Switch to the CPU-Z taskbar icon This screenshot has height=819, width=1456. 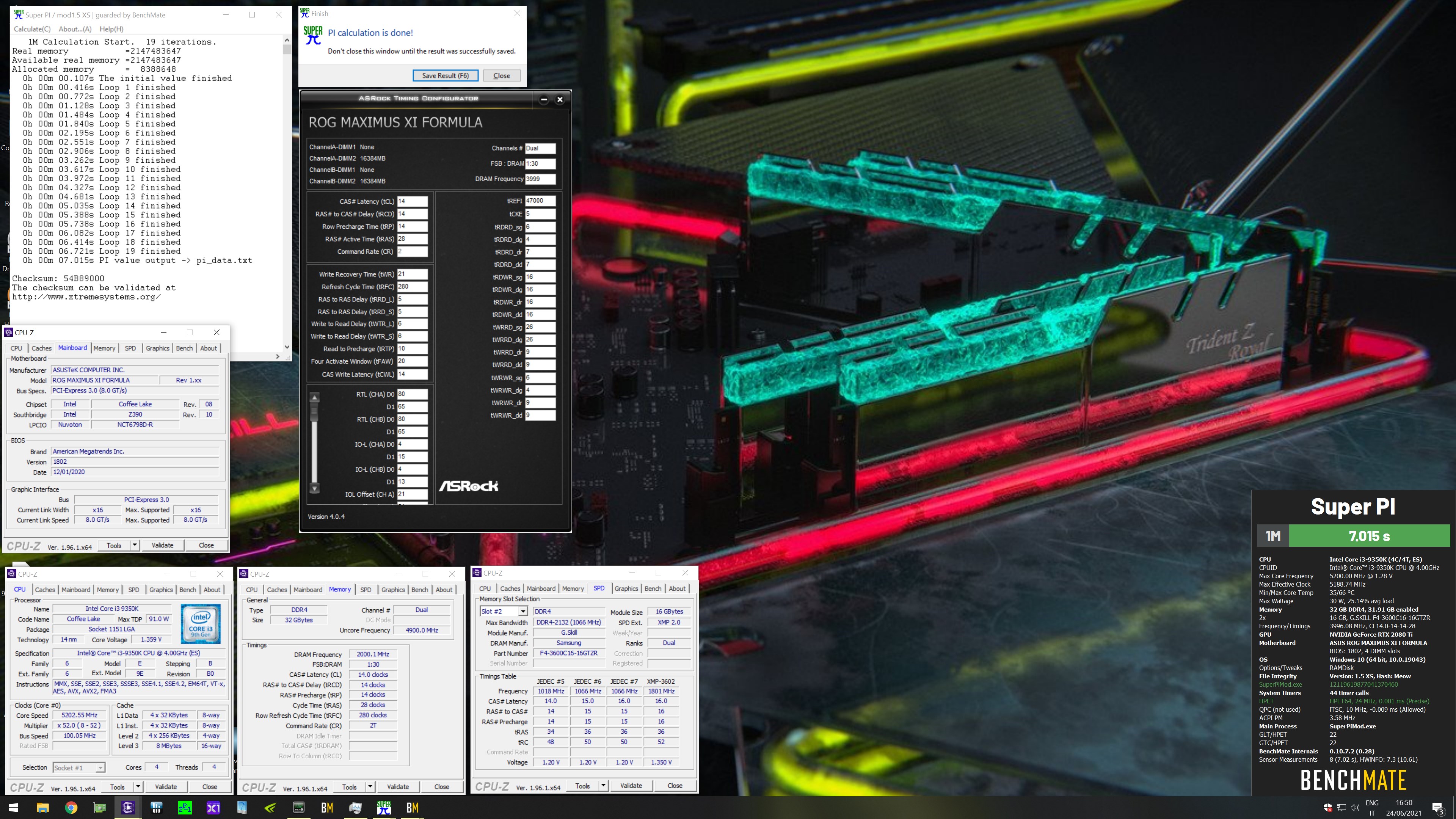point(128,808)
